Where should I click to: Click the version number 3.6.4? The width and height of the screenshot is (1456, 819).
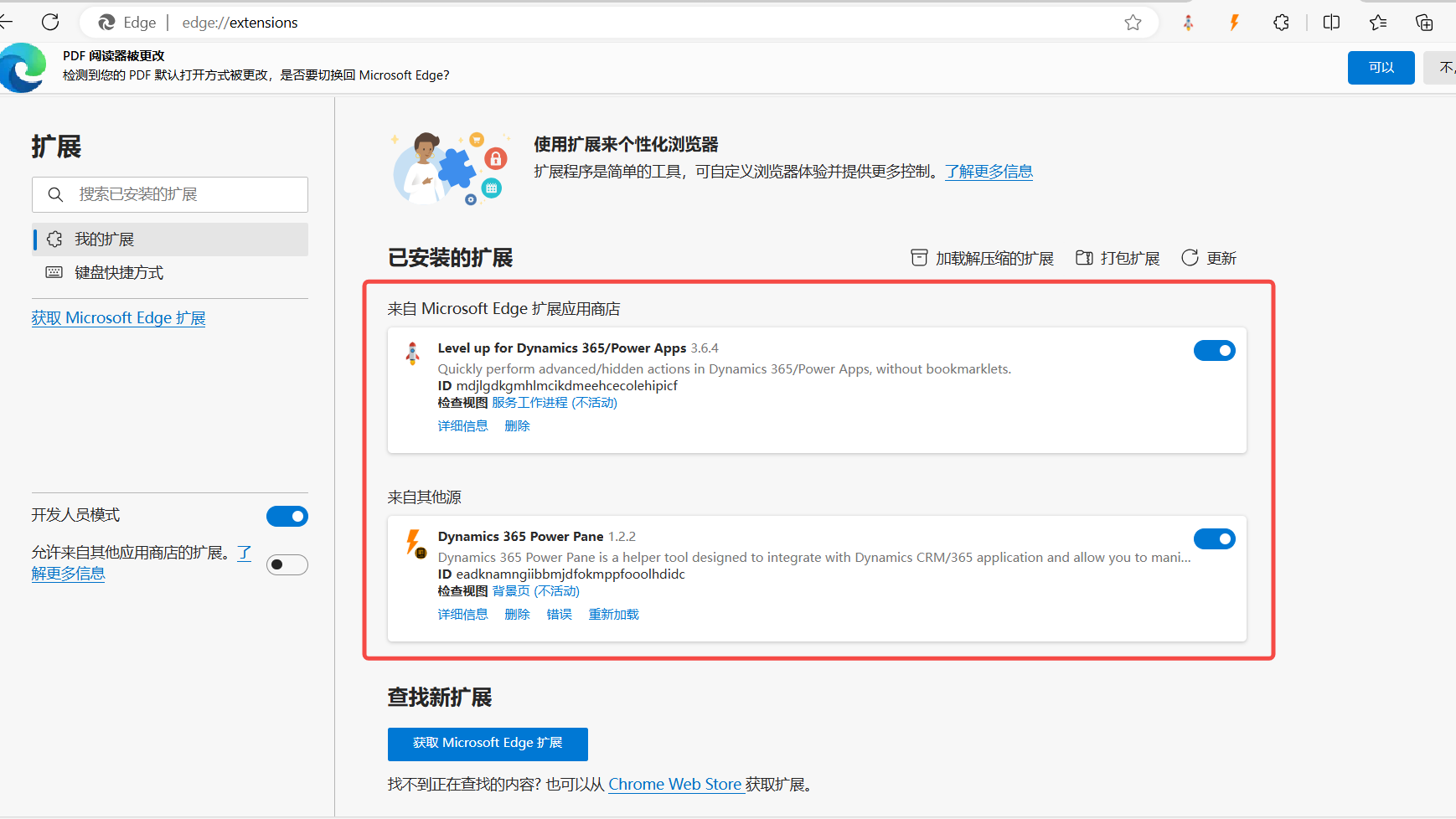705,348
